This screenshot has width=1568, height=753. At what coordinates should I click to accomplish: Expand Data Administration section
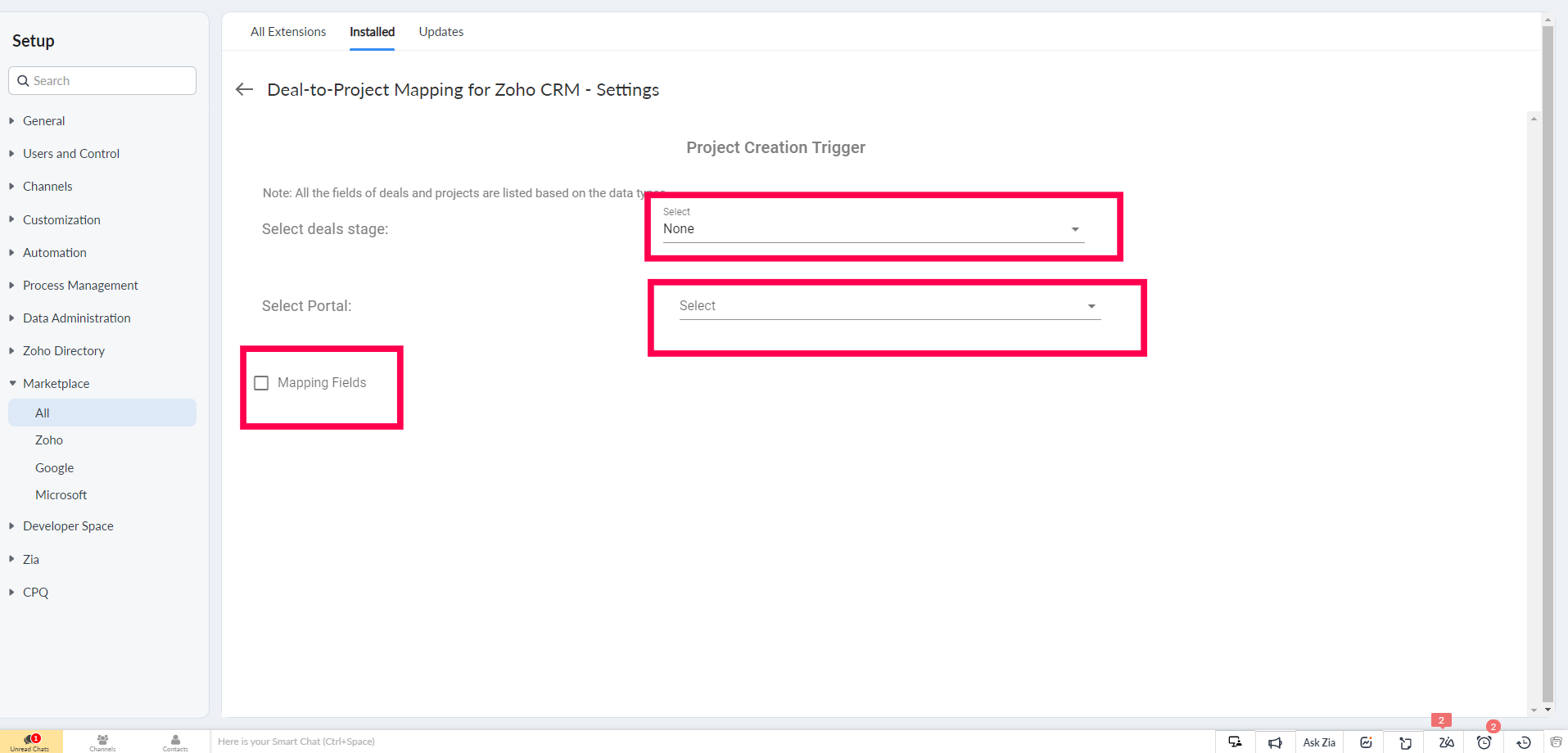tap(76, 318)
